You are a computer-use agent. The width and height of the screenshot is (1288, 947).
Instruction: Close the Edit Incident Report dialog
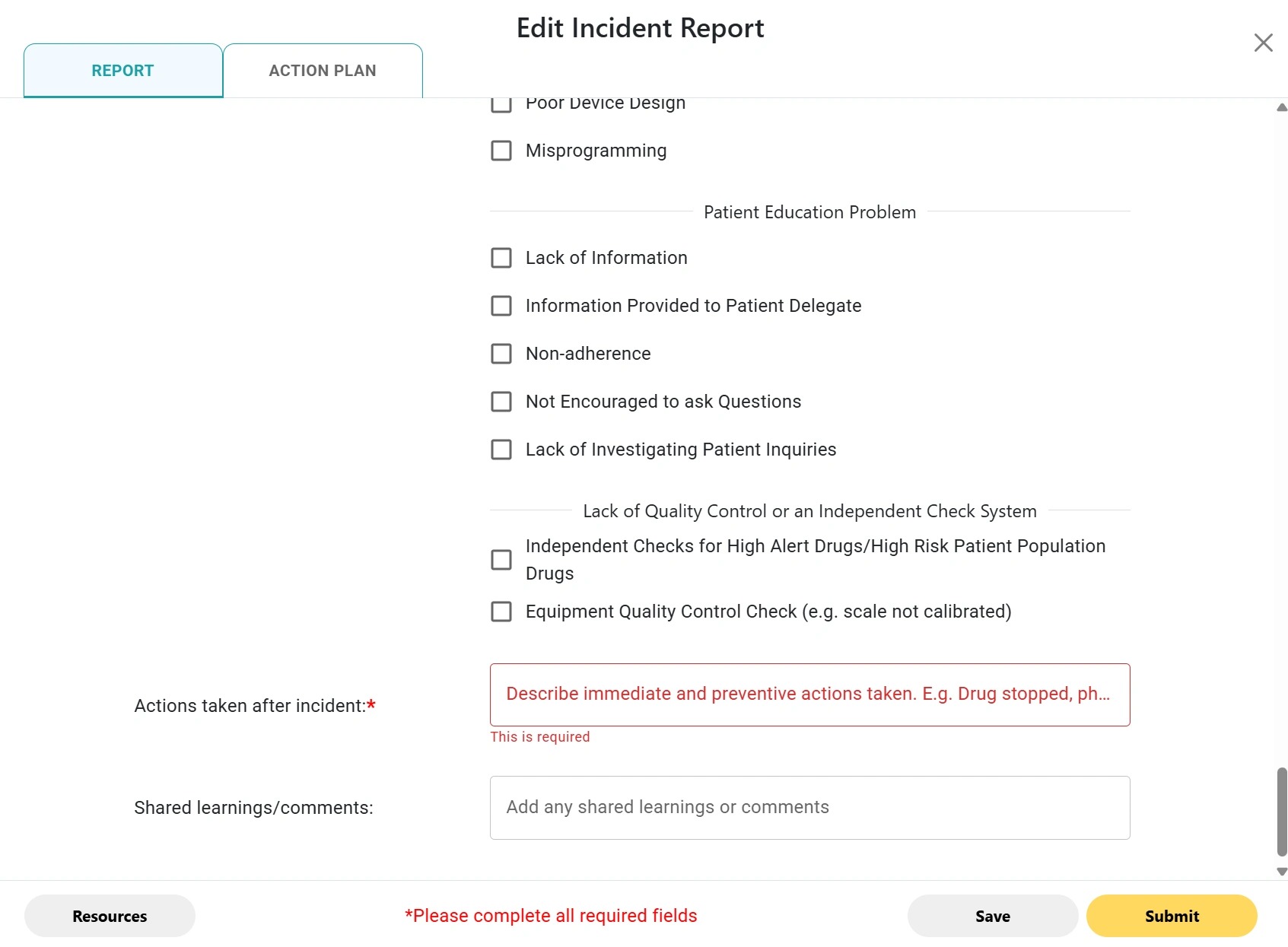[x=1263, y=43]
